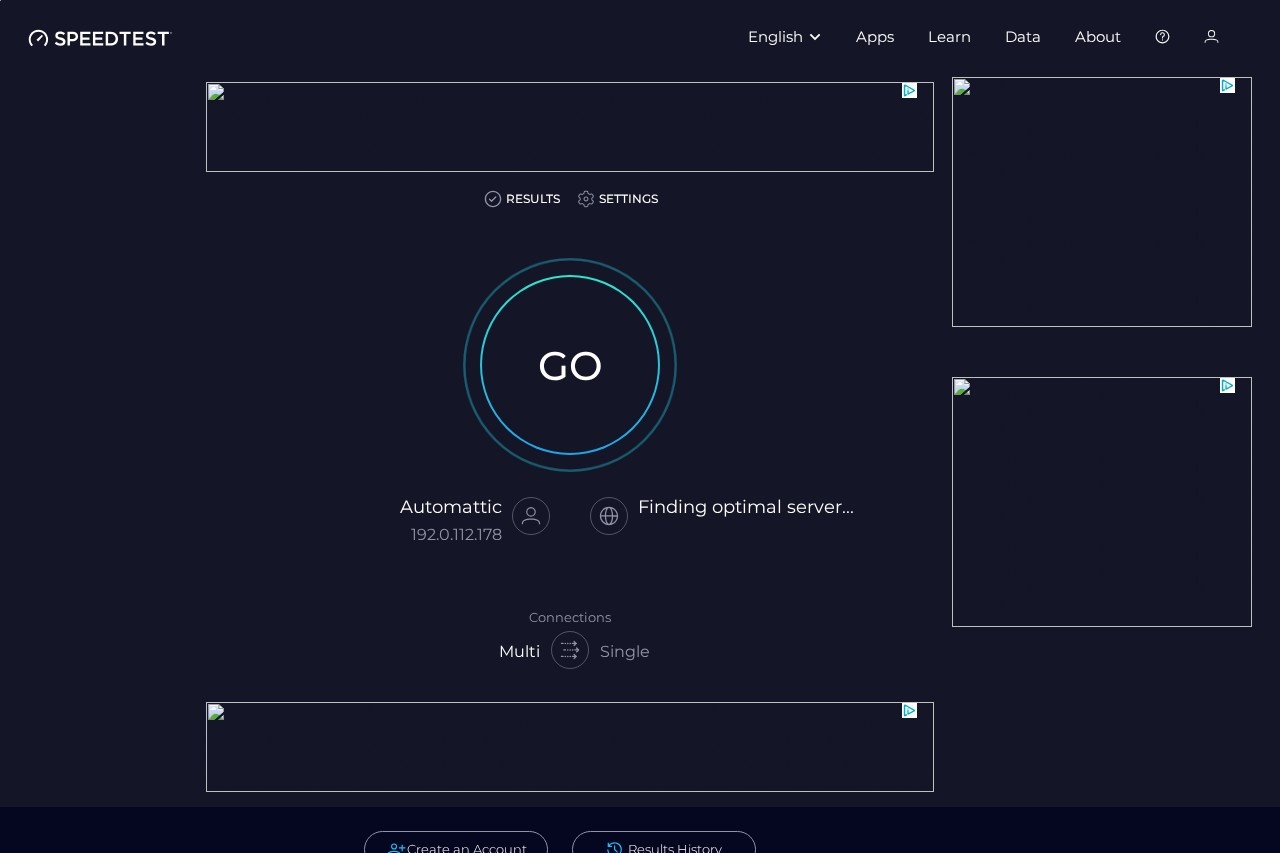This screenshot has height=853, width=1280.
Task: Click AdChoices icon on bottom banner ad
Action: click(x=910, y=711)
